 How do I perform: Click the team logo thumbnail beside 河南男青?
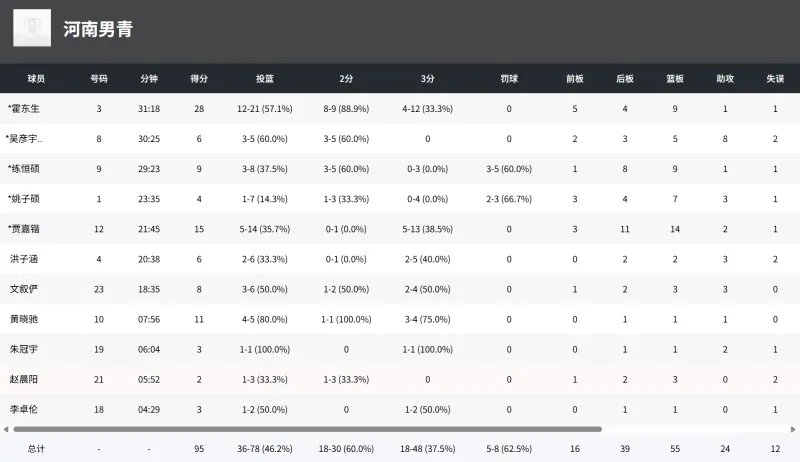pos(32,28)
